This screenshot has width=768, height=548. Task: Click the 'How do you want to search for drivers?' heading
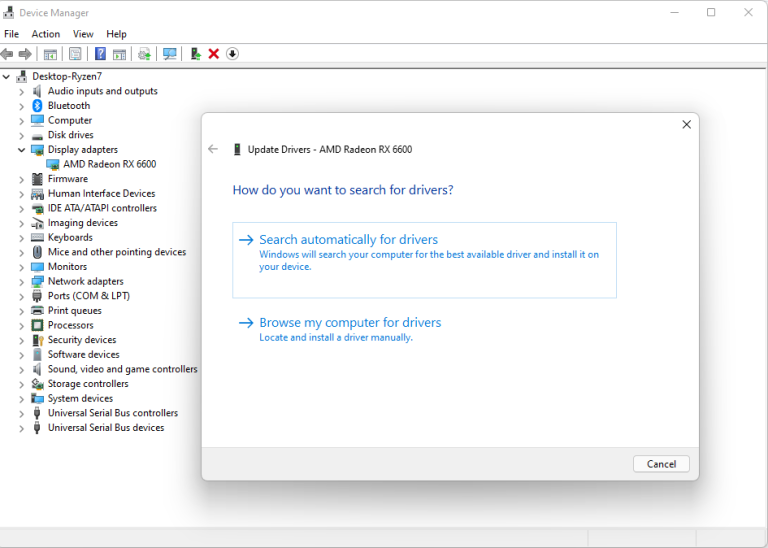(343, 190)
